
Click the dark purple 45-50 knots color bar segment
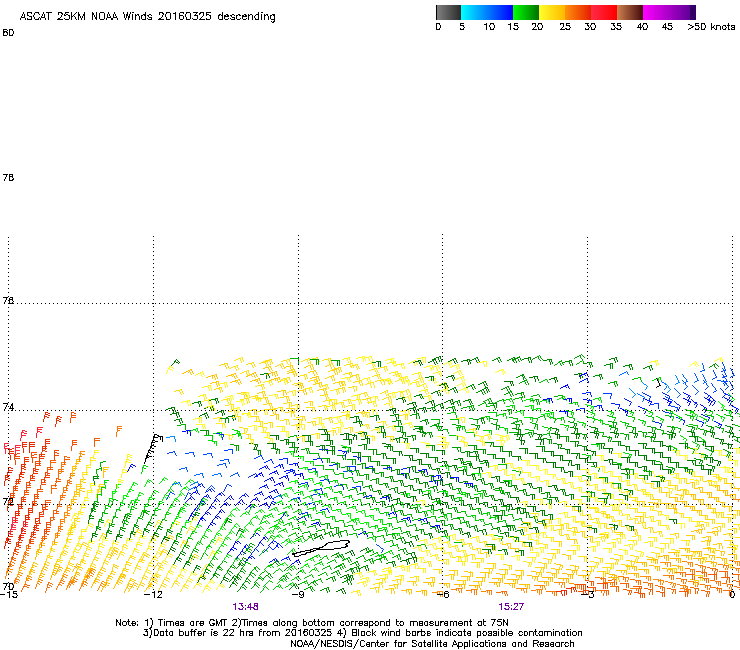tap(682, 12)
